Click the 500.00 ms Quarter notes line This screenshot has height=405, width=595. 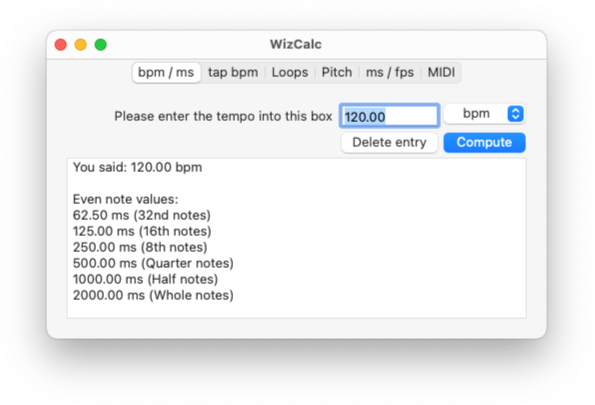coord(153,263)
